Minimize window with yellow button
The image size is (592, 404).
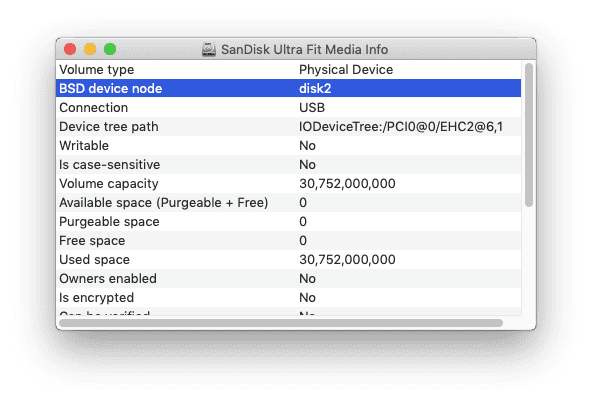[90, 49]
